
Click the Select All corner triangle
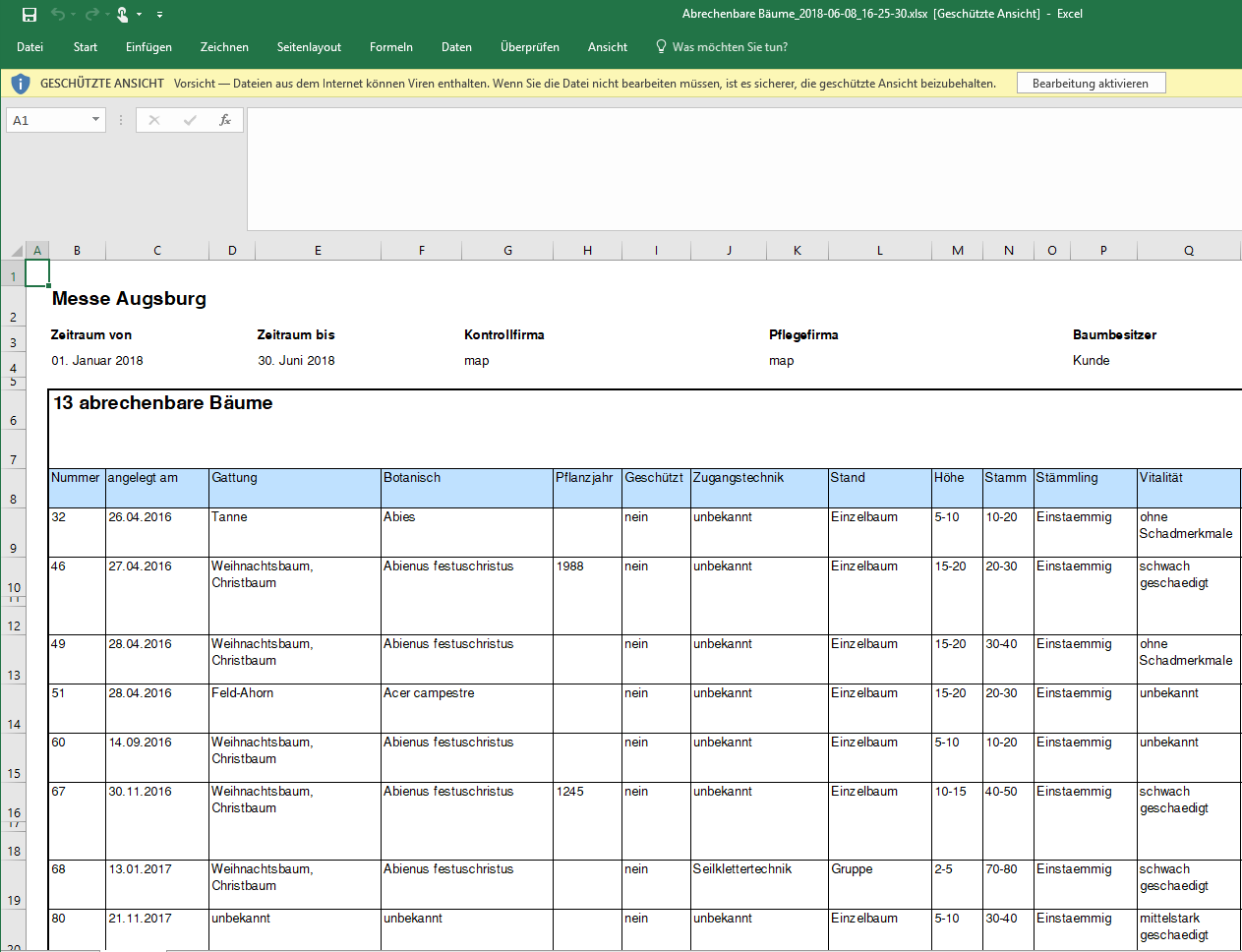pyautogui.click(x=16, y=251)
